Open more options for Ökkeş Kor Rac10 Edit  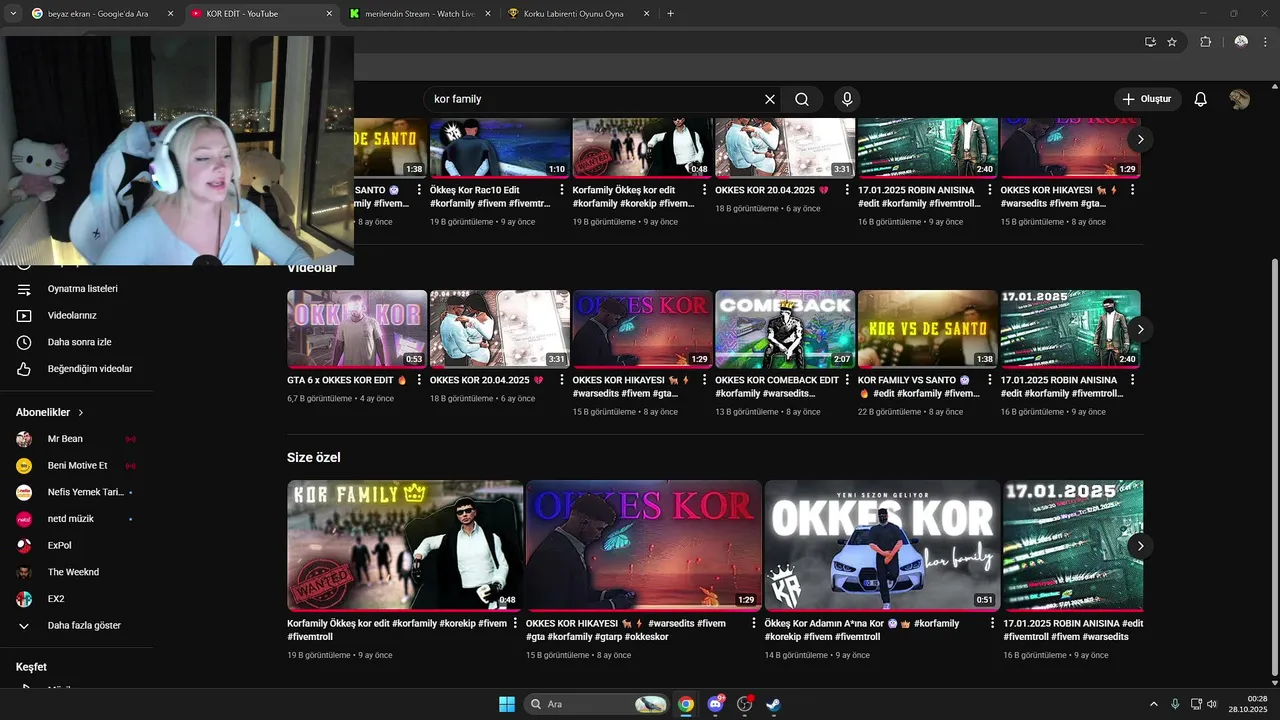click(x=561, y=190)
